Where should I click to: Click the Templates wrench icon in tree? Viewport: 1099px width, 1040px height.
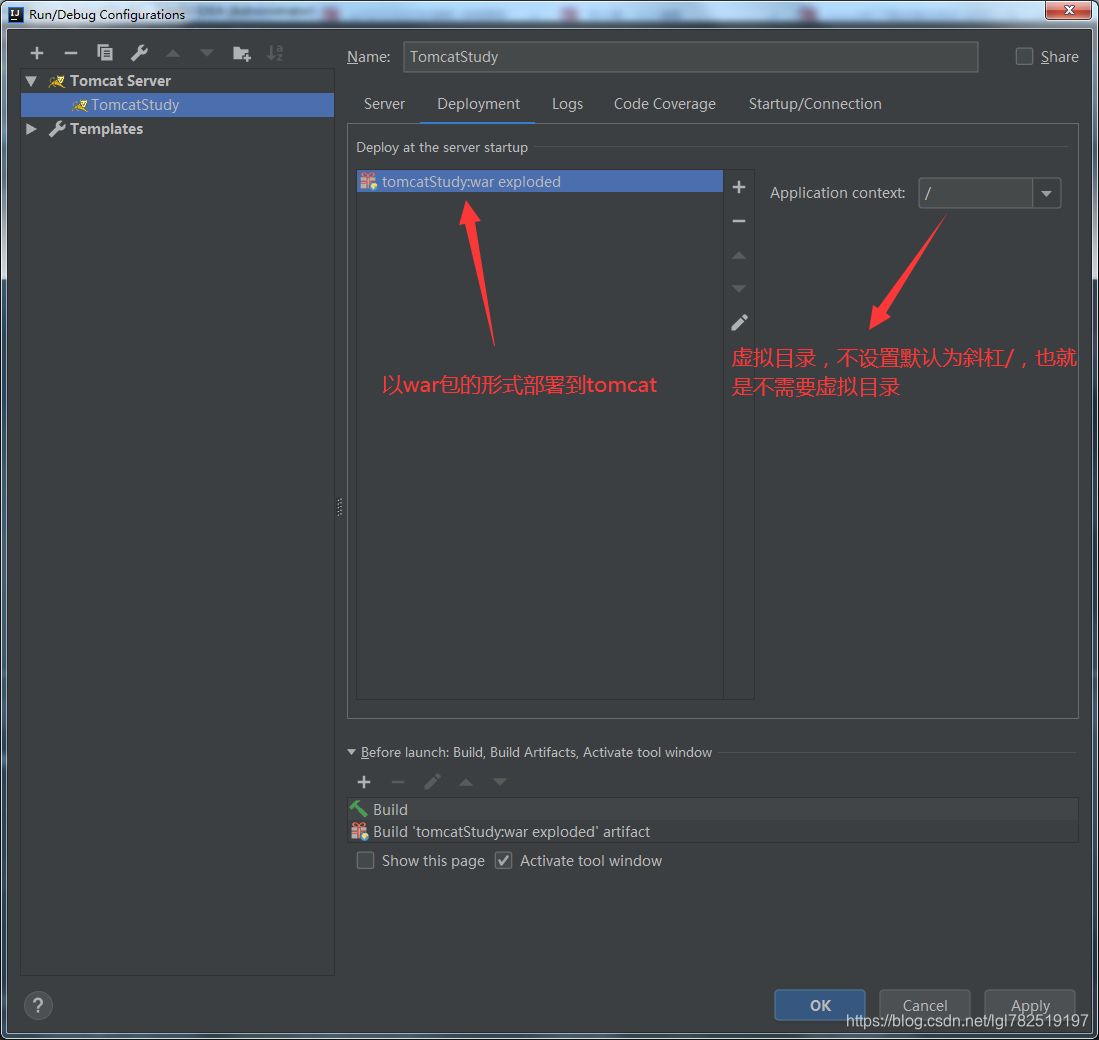pos(57,129)
